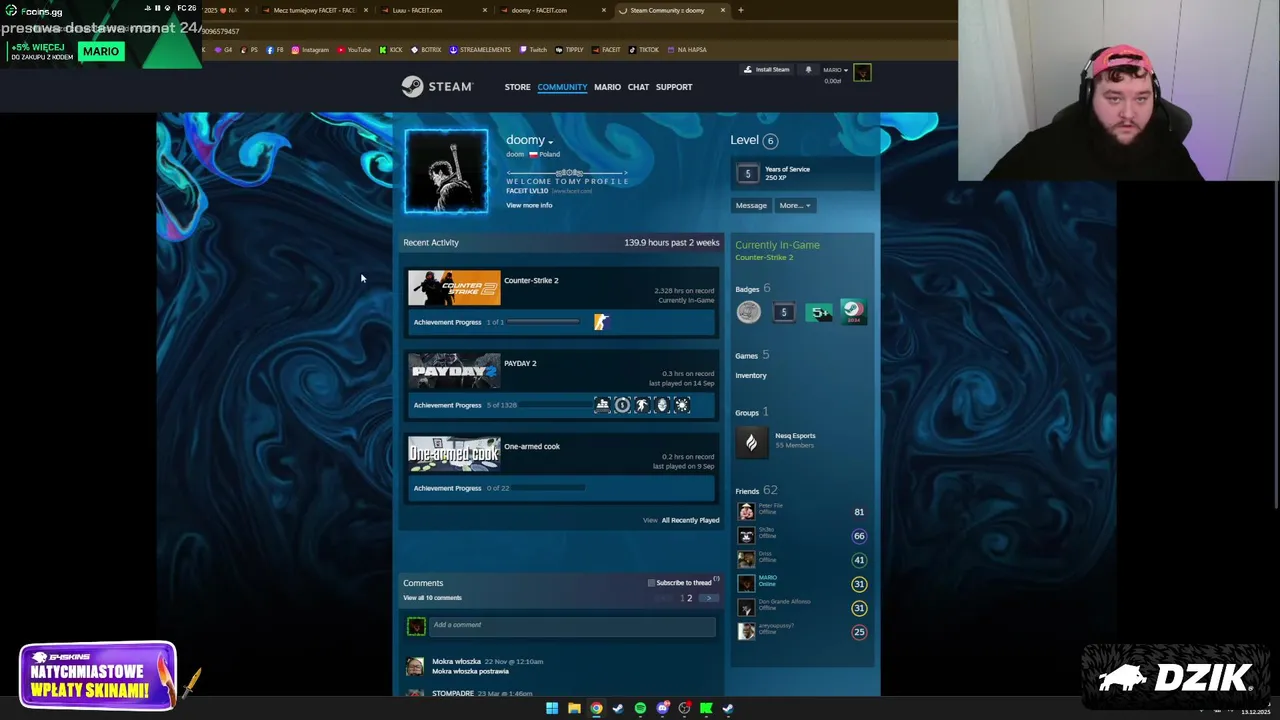
Task: Click the Message button
Action: click(x=751, y=205)
